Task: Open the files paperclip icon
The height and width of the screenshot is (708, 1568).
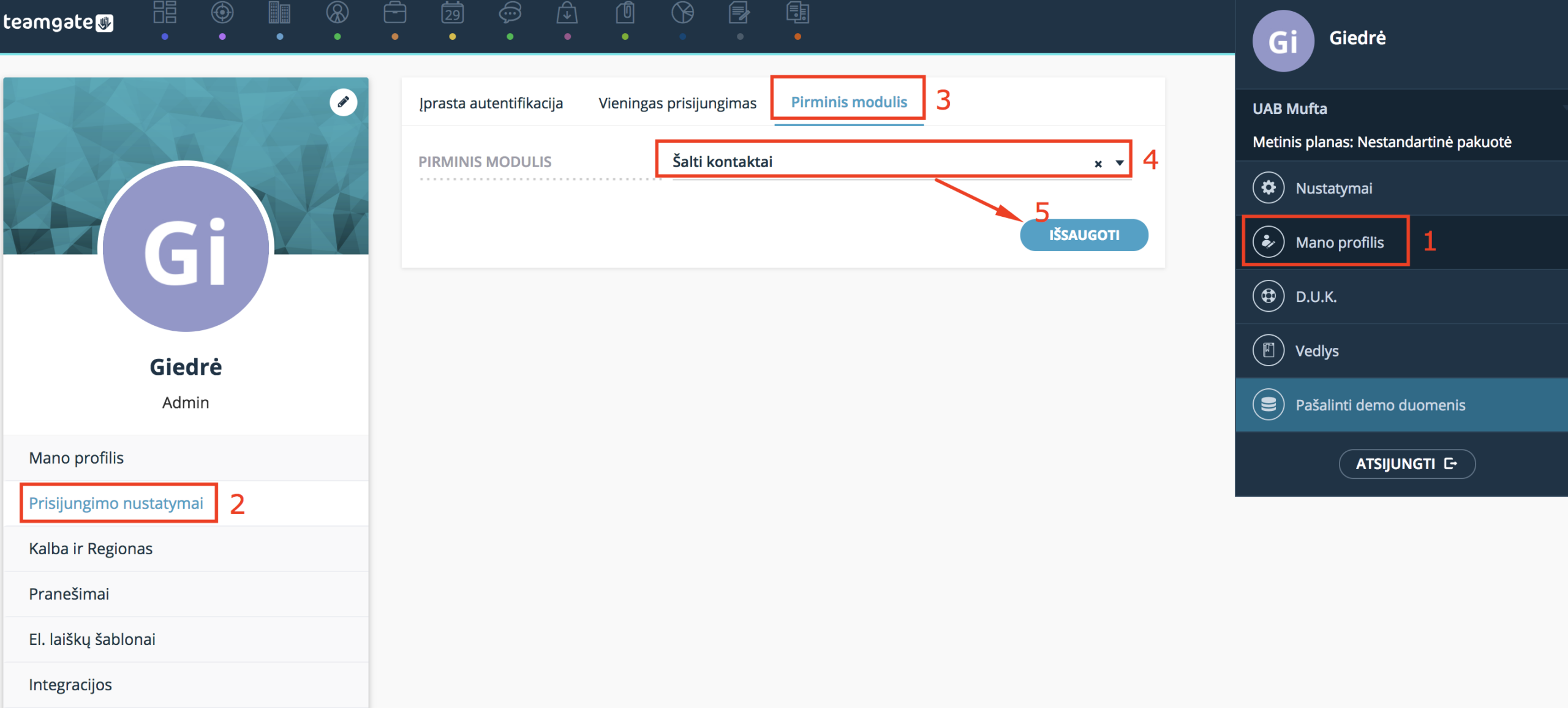Action: [x=625, y=13]
